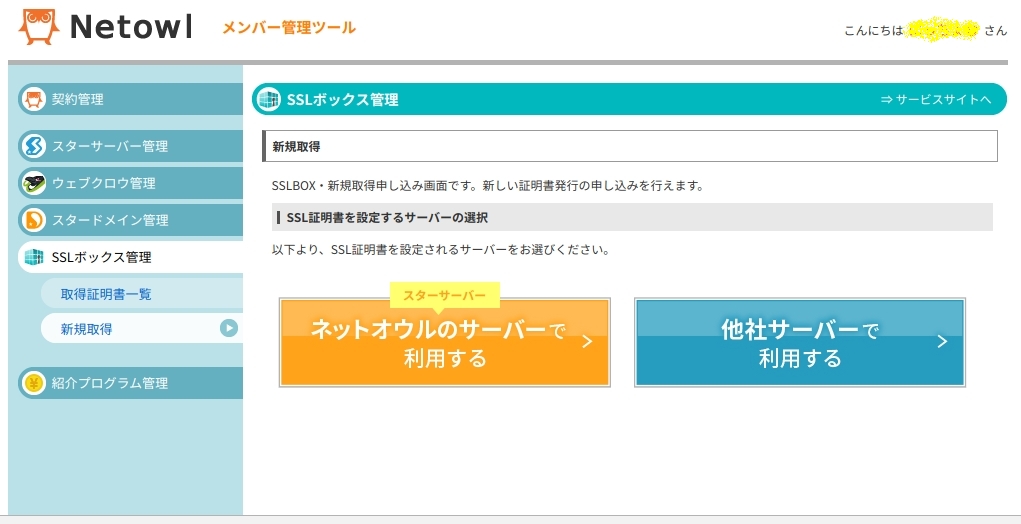The image size is (1021, 524).
Task: Go to 取得証明書一覧
Action: 142,294
